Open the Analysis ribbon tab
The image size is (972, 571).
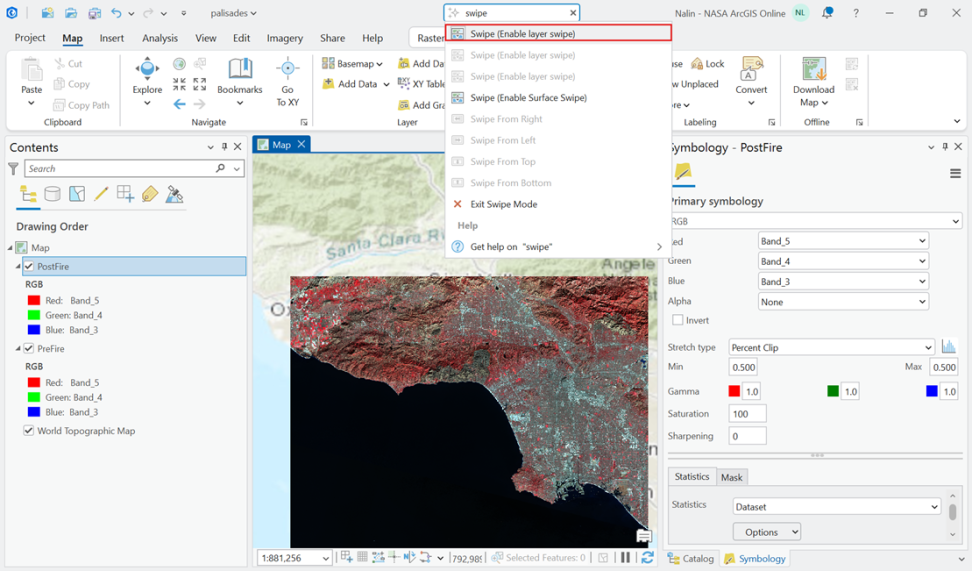(160, 38)
